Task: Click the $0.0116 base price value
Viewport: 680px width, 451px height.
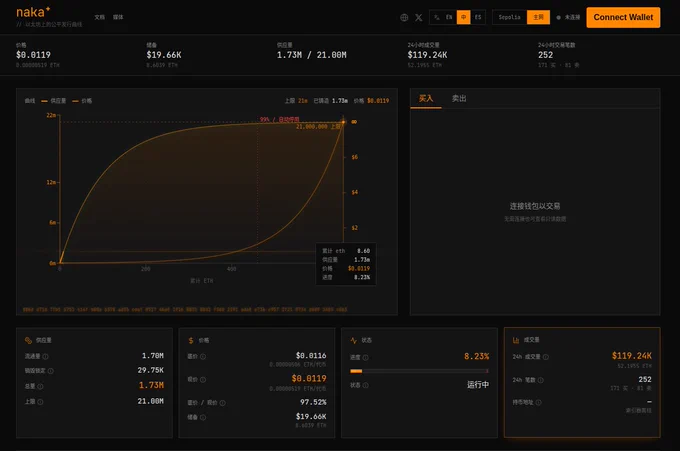Action: tap(311, 356)
